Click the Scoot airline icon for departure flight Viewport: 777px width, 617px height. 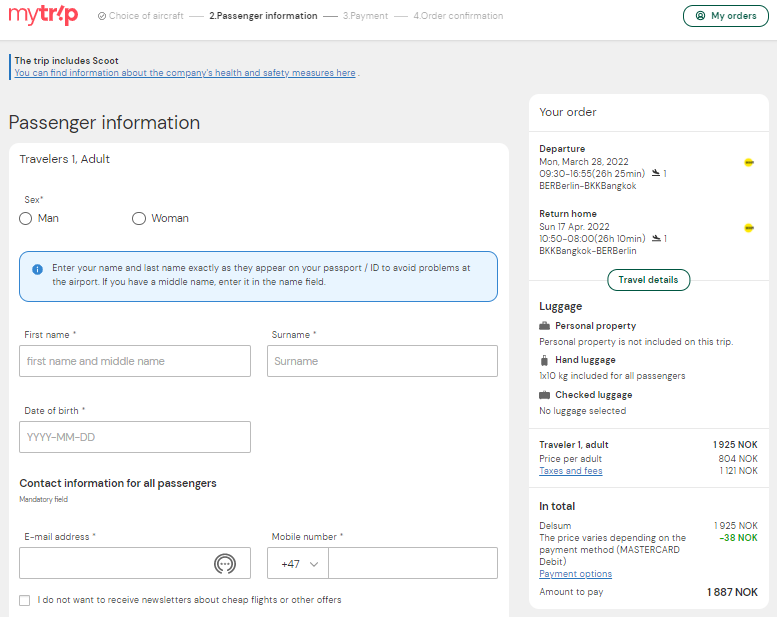pos(749,163)
